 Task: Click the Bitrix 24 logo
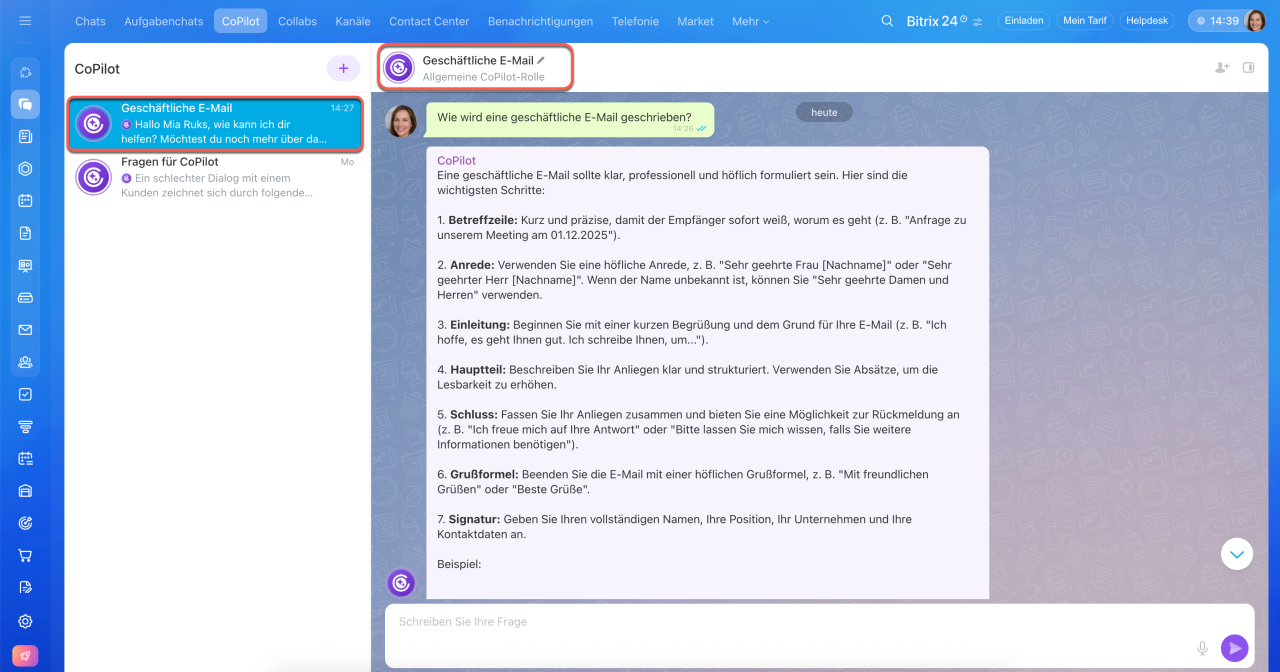click(934, 21)
